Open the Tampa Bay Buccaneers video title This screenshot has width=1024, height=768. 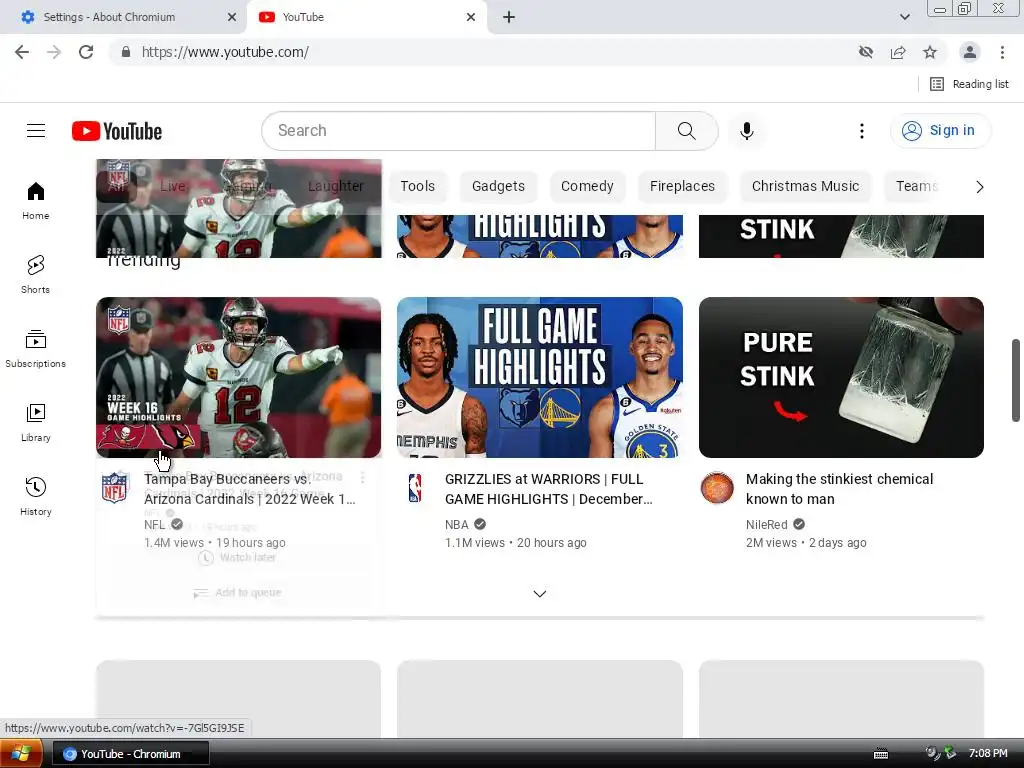click(x=249, y=489)
